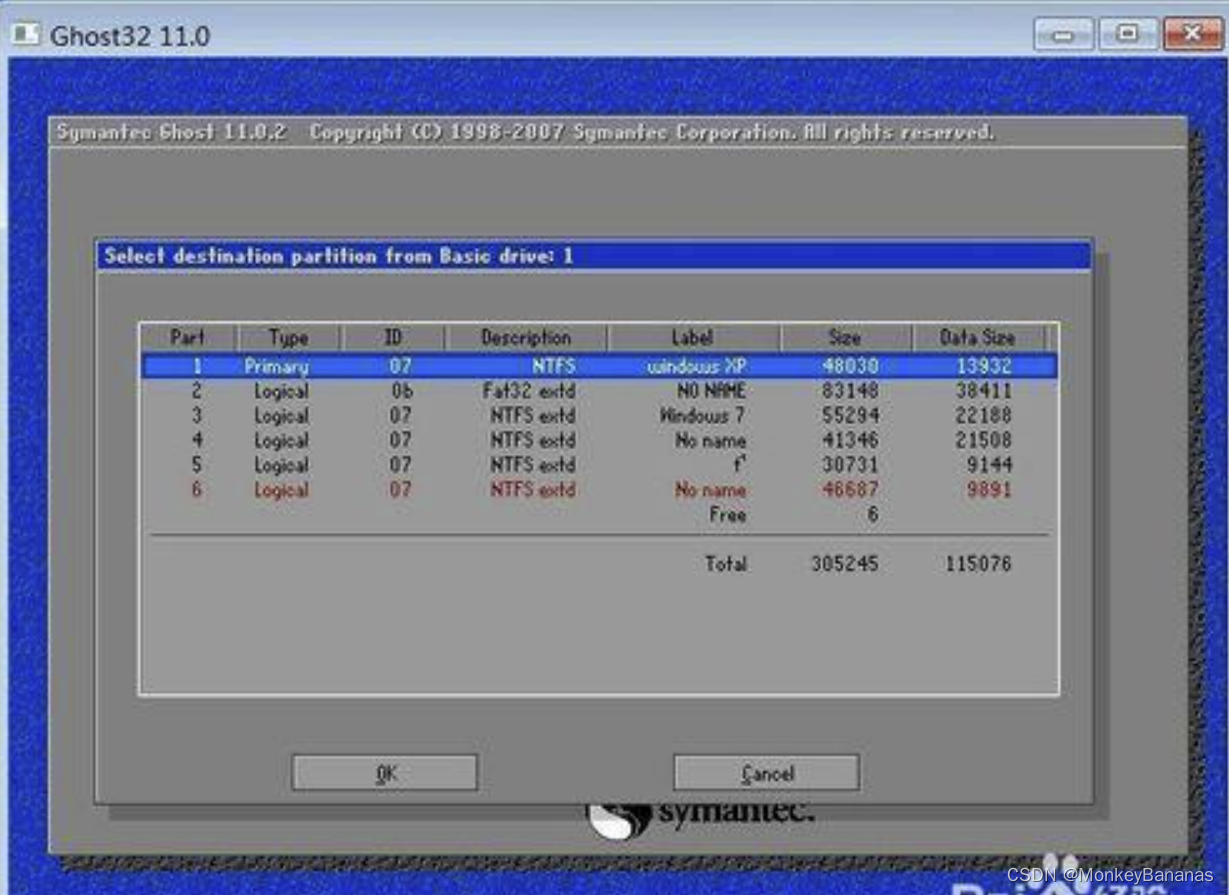
Task: Select the Fat32 extd partition row
Action: 599,391
